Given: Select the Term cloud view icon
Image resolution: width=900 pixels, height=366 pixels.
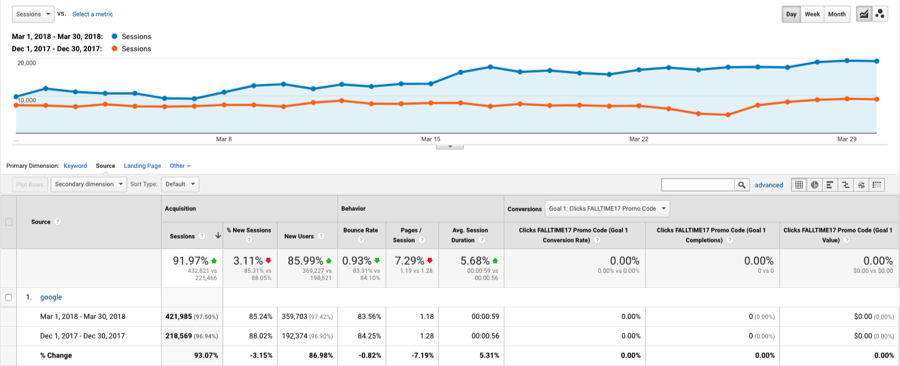Looking at the screenshot, I should click(860, 185).
